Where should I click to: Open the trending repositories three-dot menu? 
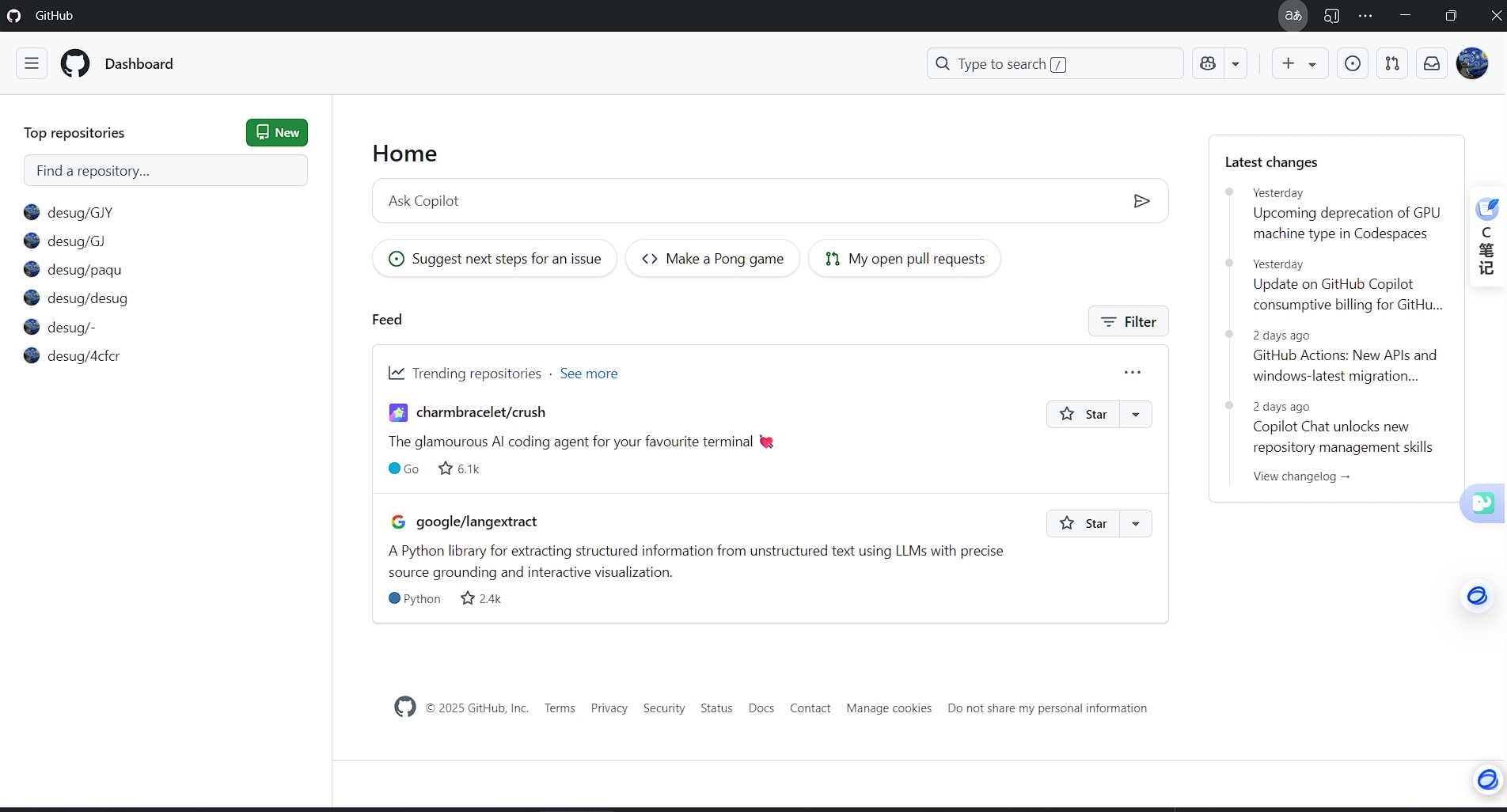[1133, 373]
